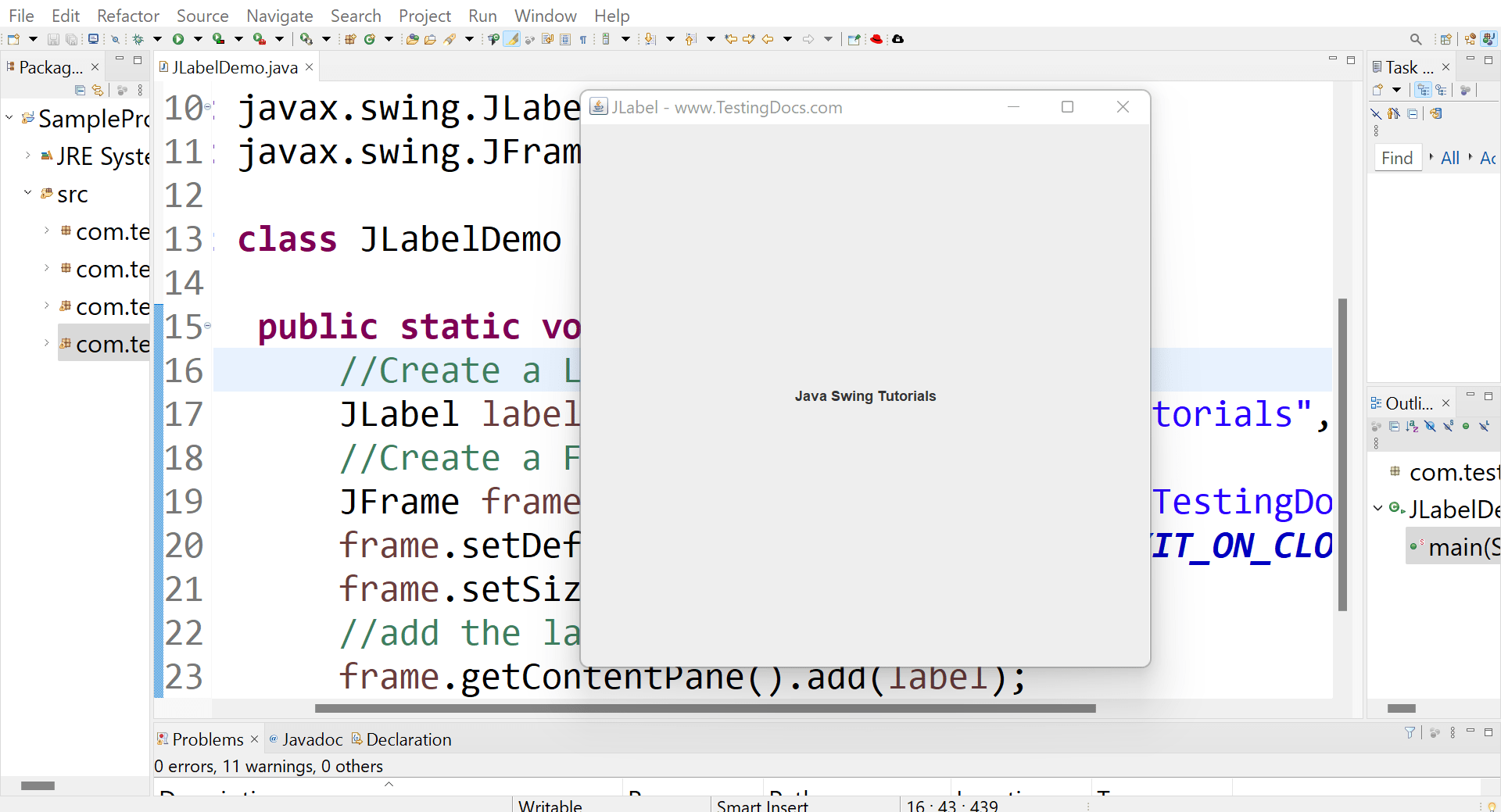Click the Open Type folder icon
This screenshot has height=812, width=1501.
(412, 39)
